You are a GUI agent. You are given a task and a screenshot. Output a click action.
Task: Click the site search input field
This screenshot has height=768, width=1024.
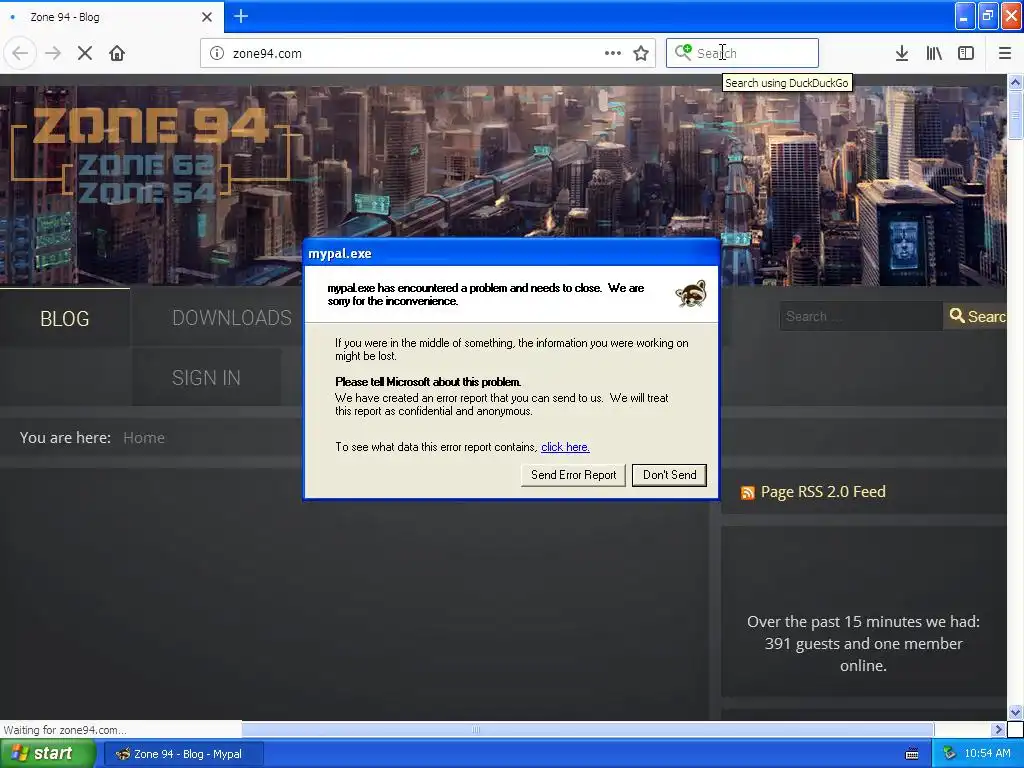coord(861,316)
